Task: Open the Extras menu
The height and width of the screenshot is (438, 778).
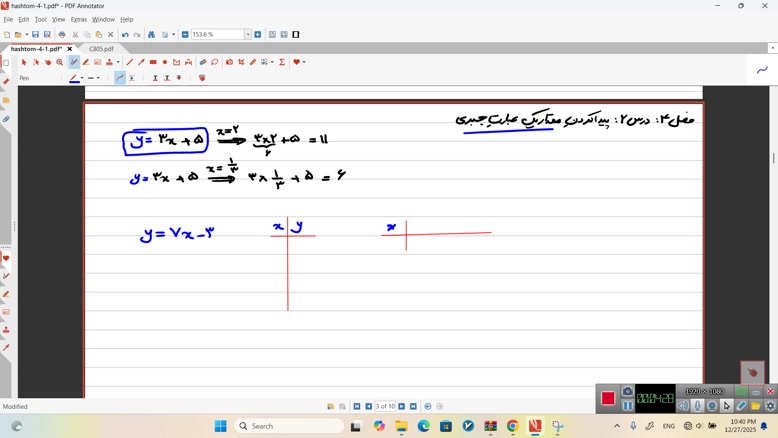Action: (x=78, y=19)
